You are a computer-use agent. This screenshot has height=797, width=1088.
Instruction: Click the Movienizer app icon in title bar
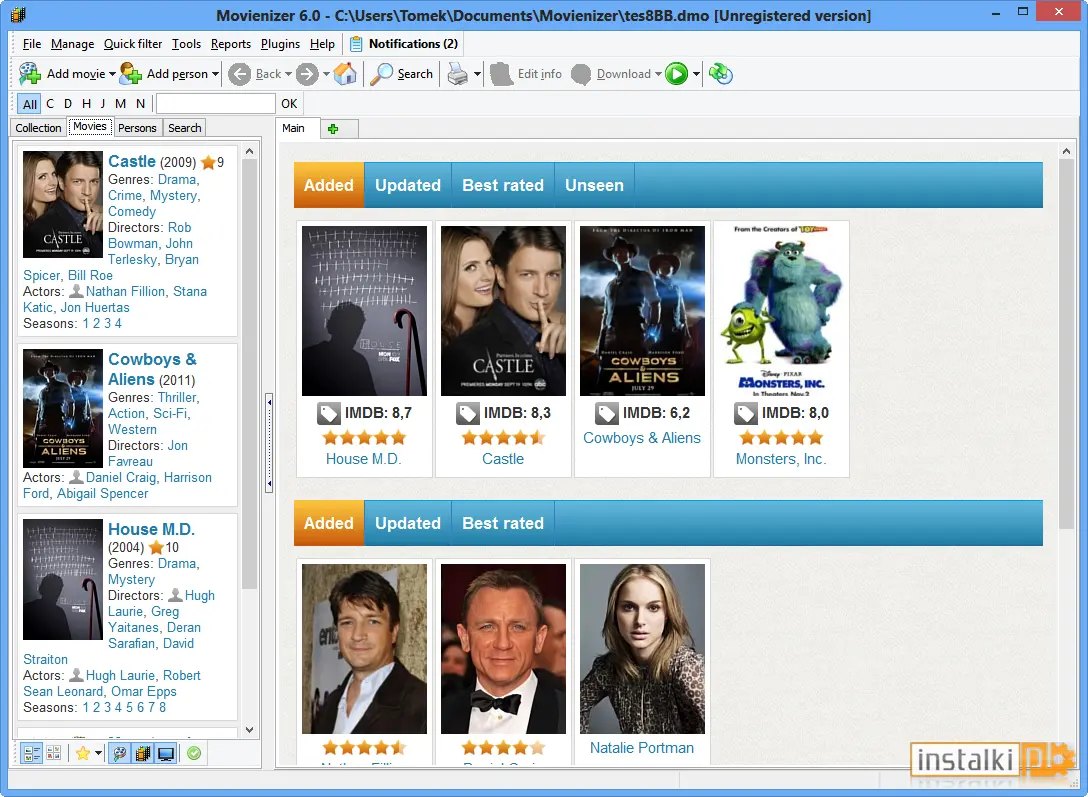(19, 15)
